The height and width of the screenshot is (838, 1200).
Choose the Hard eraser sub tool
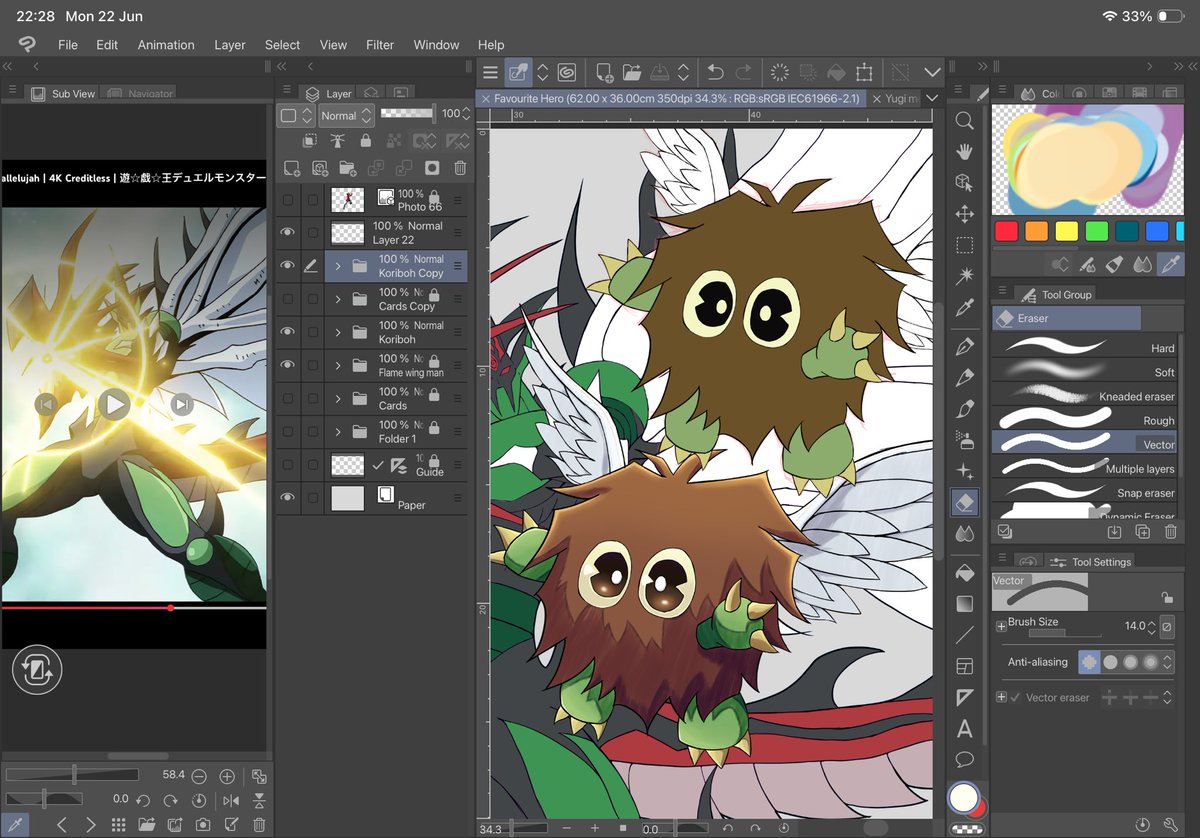click(x=1085, y=347)
